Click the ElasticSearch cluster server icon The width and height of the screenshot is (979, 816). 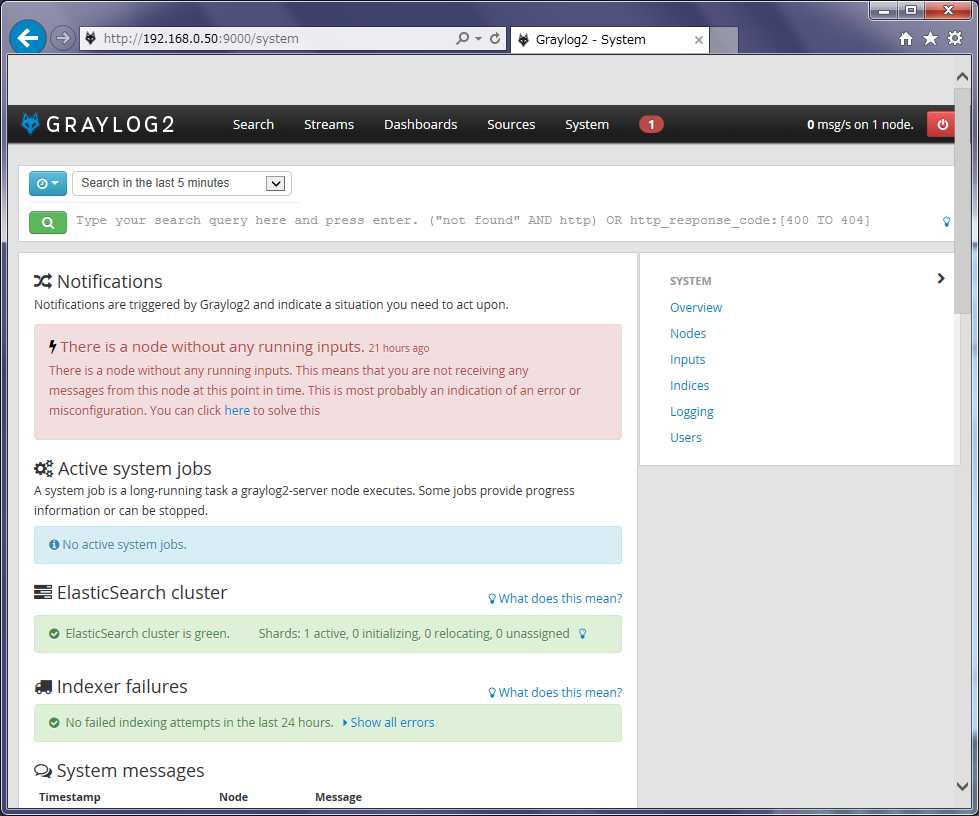(x=43, y=592)
